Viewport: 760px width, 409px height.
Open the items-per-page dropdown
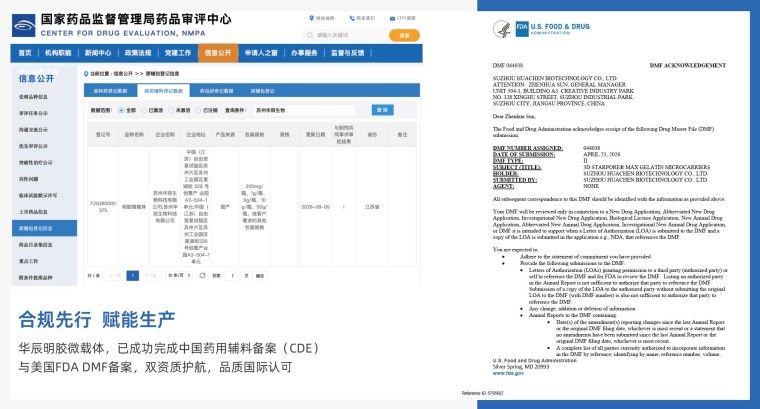pyautogui.click(x=178, y=275)
